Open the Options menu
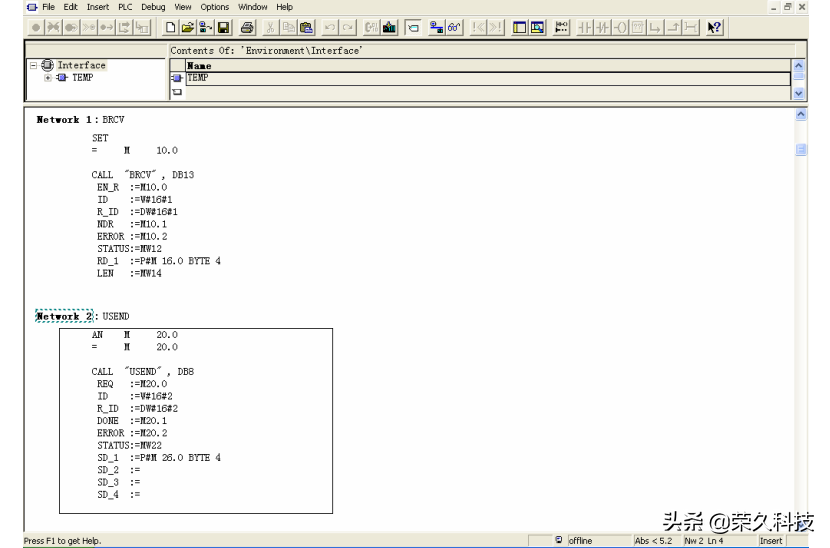 pyautogui.click(x=214, y=7)
